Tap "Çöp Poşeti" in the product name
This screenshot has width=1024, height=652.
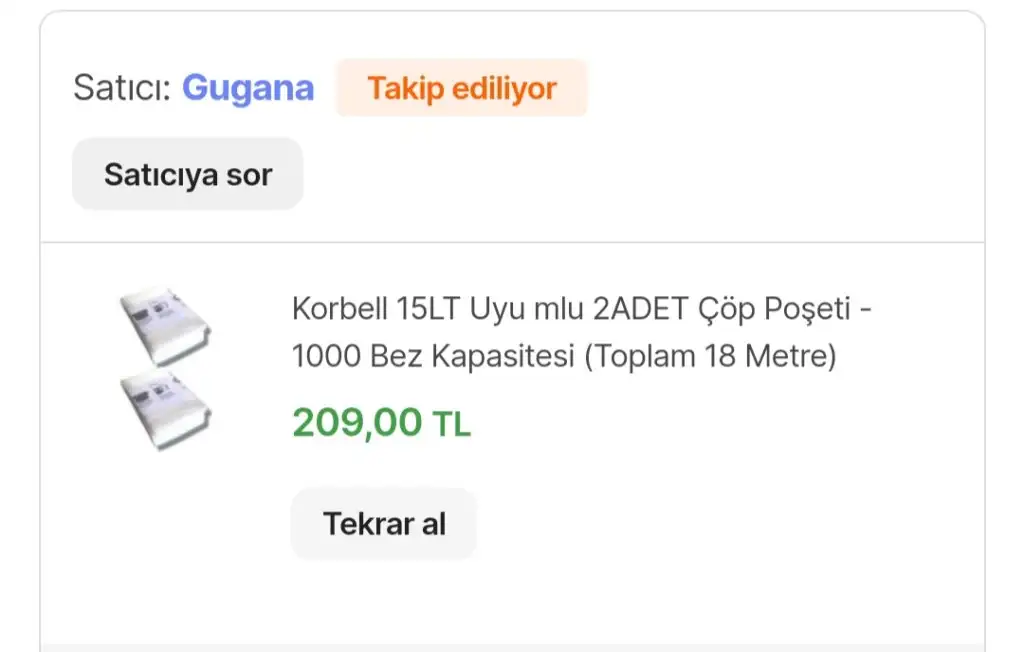point(778,309)
